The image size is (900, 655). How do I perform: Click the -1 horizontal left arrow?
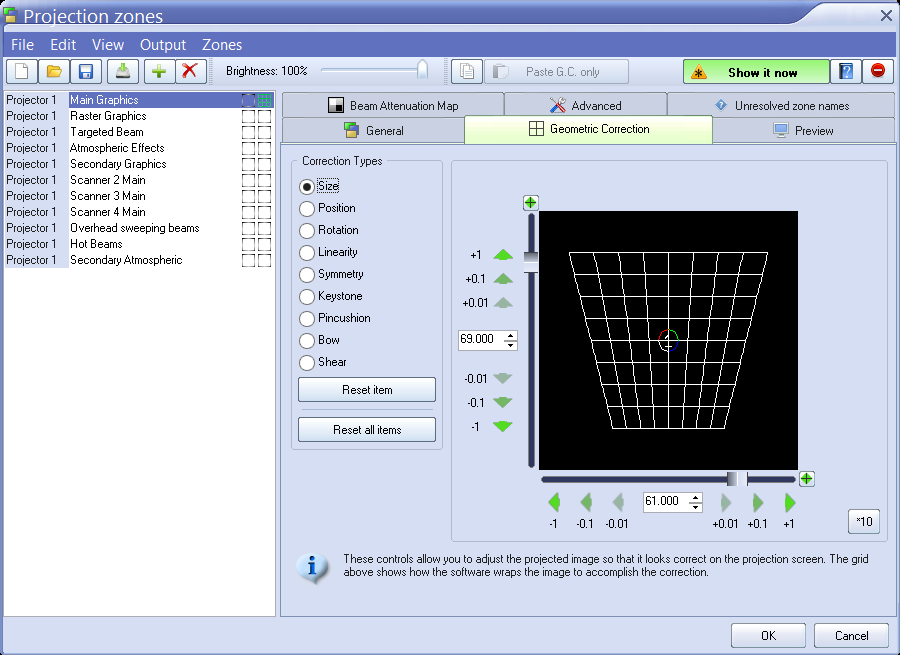554,502
